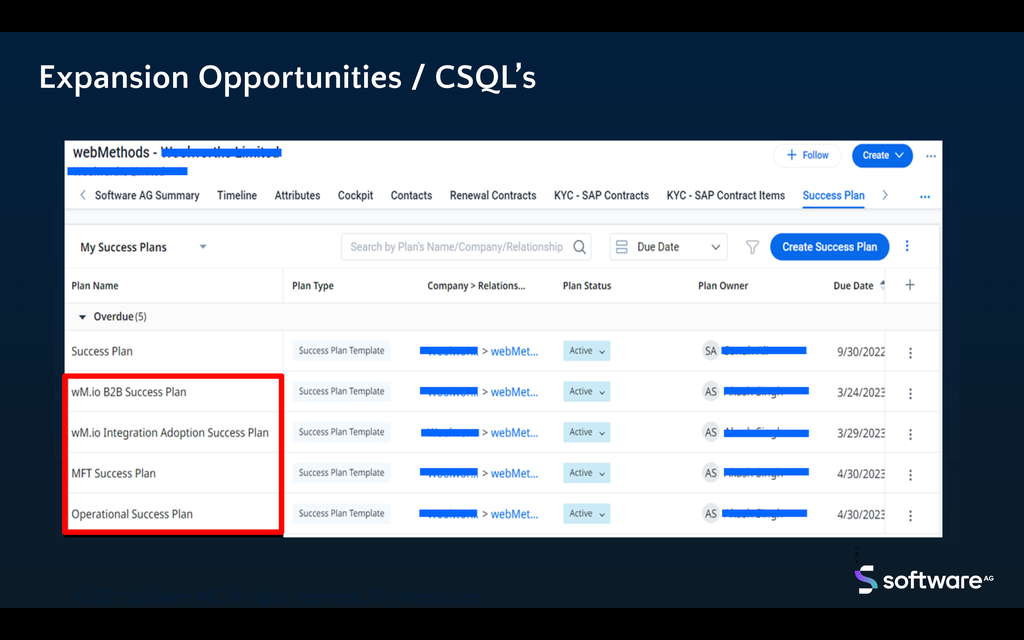Switch to the KYC - SAP Contracts tab
This screenshot has width=1024, height=640.
pyautogui.click(x=601, y=195)
